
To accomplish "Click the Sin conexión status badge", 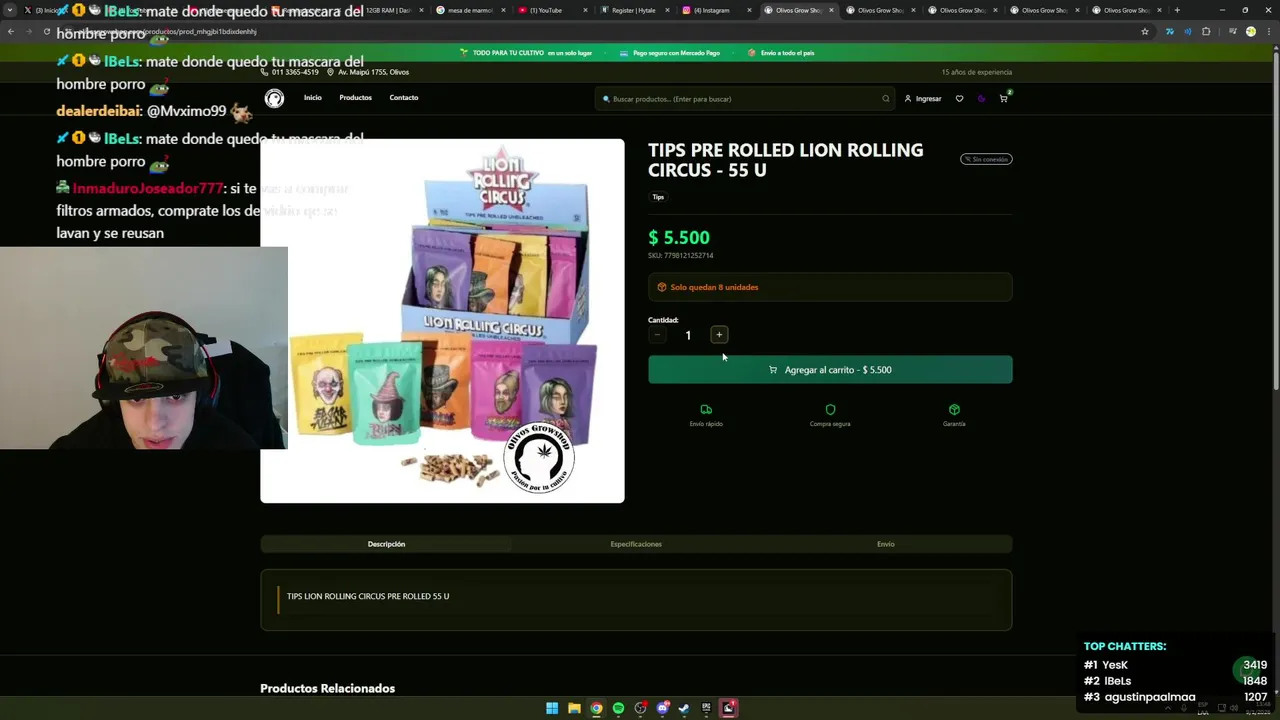I will click(x=986, y=159).
